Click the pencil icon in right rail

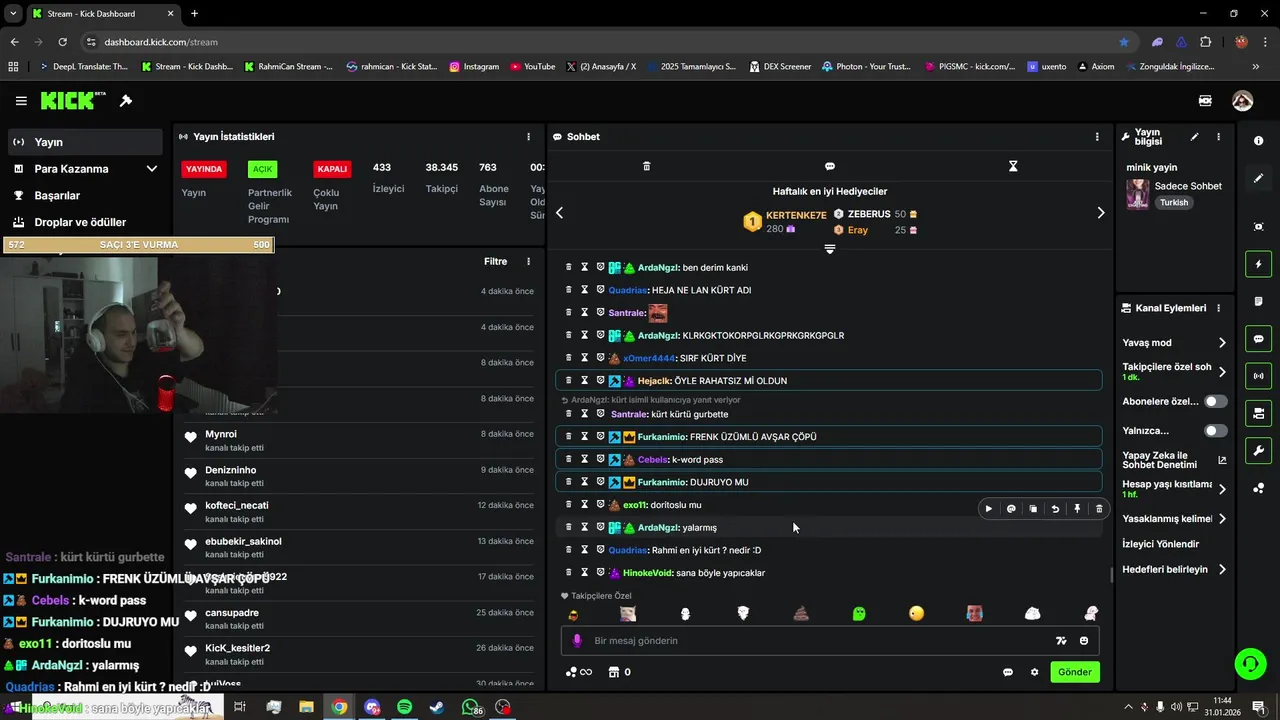[1258, 178]
